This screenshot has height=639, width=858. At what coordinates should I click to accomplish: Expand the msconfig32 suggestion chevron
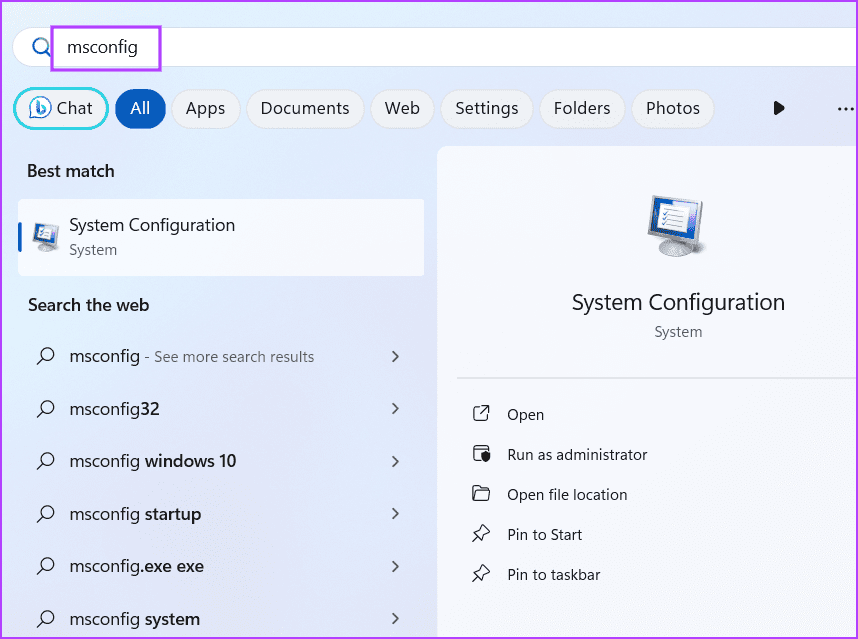(x=395, y=409)
